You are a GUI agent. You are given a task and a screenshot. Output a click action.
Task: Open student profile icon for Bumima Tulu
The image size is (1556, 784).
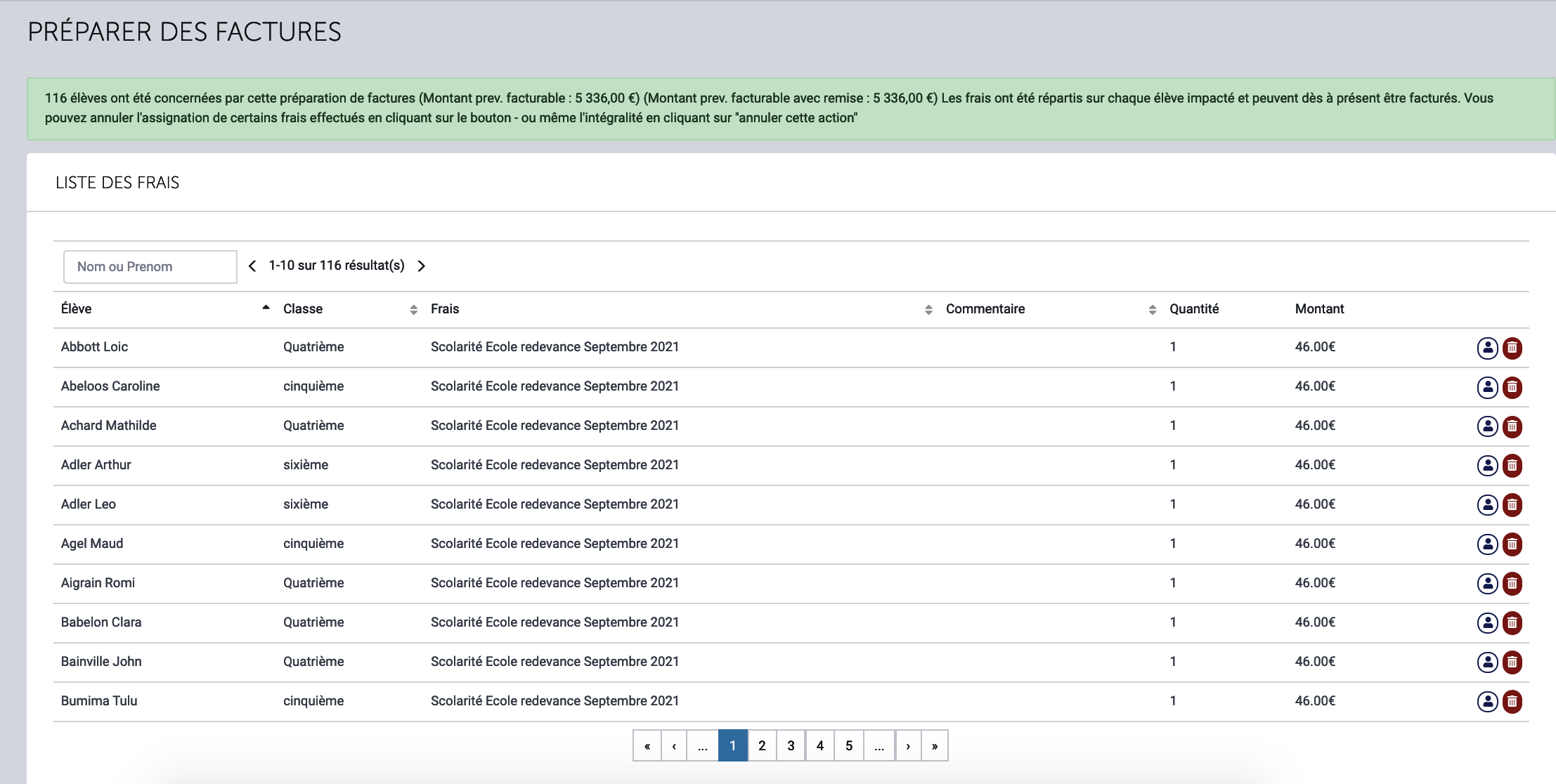1487,702
